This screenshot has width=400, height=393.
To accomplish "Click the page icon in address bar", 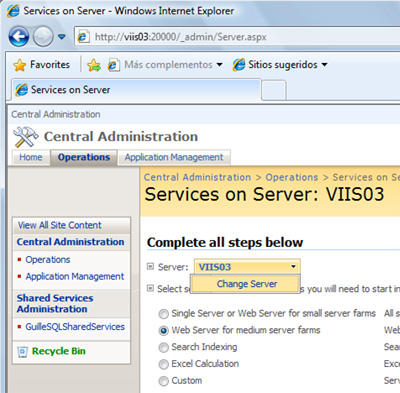I will point(83,37).
